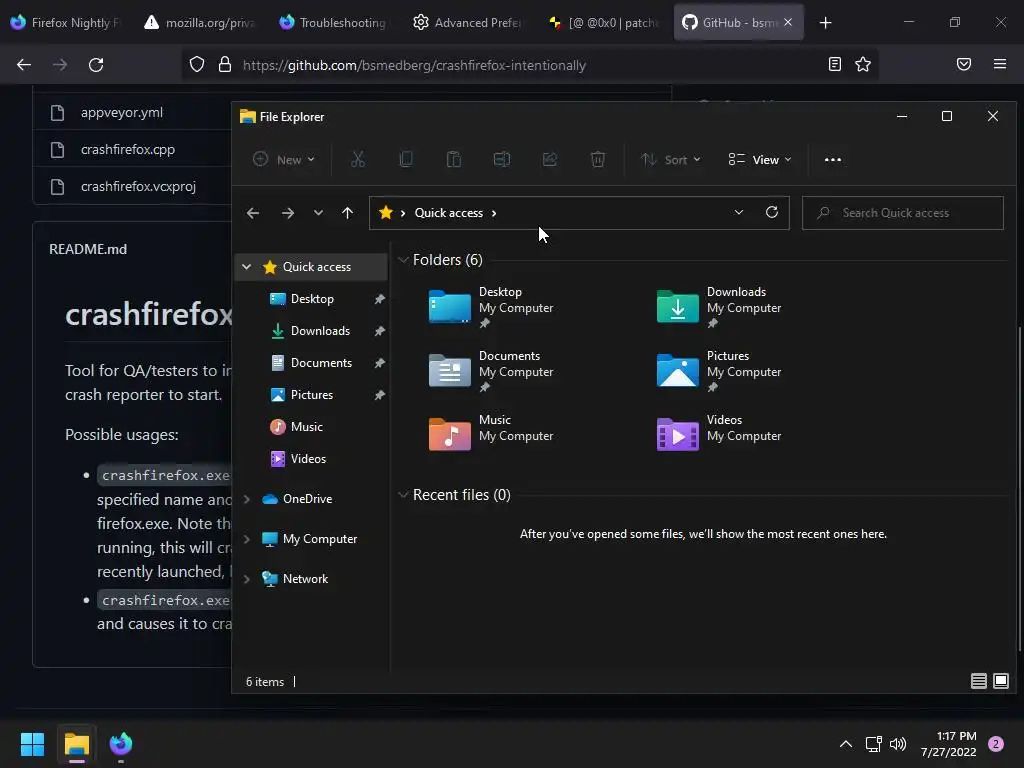Open appveyor.yml file on GitHub

(x=121, y=112)
